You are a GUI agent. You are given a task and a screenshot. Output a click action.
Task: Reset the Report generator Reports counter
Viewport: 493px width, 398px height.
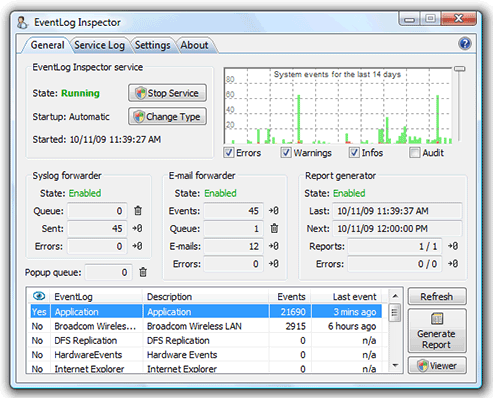pos(453,246)
